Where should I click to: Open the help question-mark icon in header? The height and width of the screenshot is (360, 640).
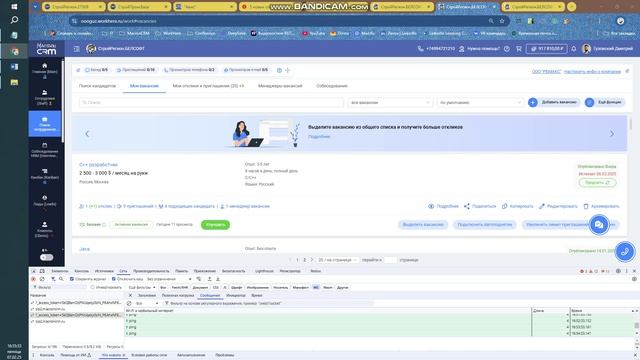pyautogui.click(x=507, y=49)
